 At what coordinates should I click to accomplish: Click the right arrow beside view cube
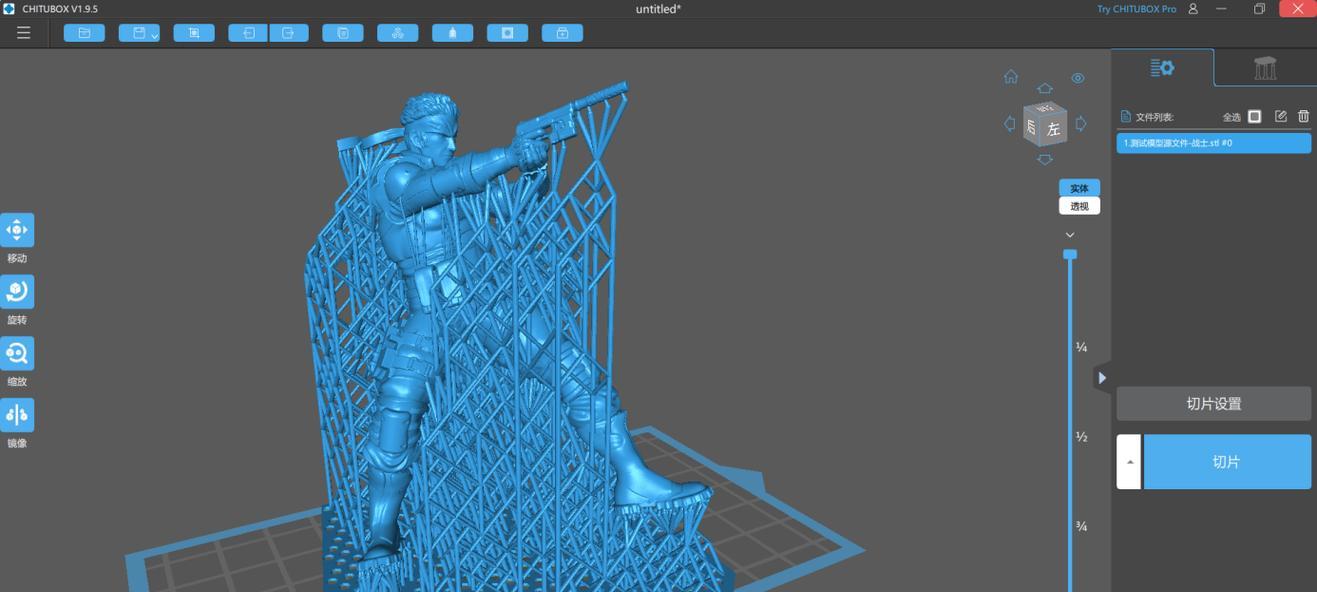1081,124
